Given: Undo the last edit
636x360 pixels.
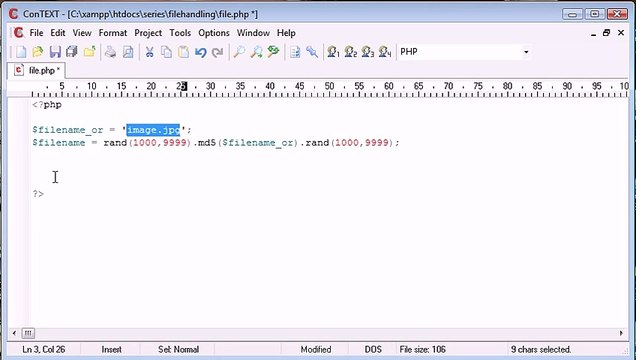Looking at the screenshot, I should click(200, 52).
